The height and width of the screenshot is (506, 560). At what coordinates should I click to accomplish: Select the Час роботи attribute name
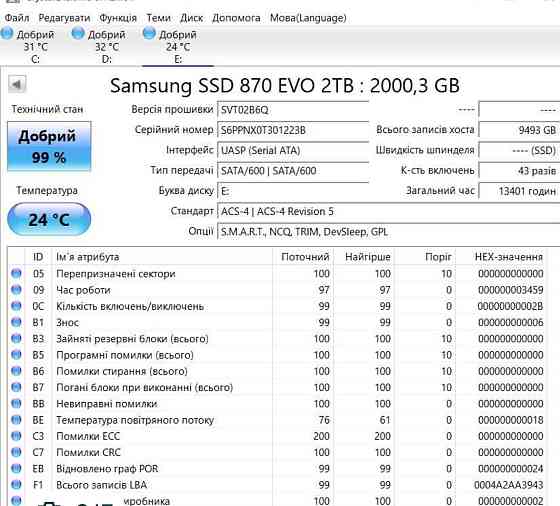[x=83, y=290]
